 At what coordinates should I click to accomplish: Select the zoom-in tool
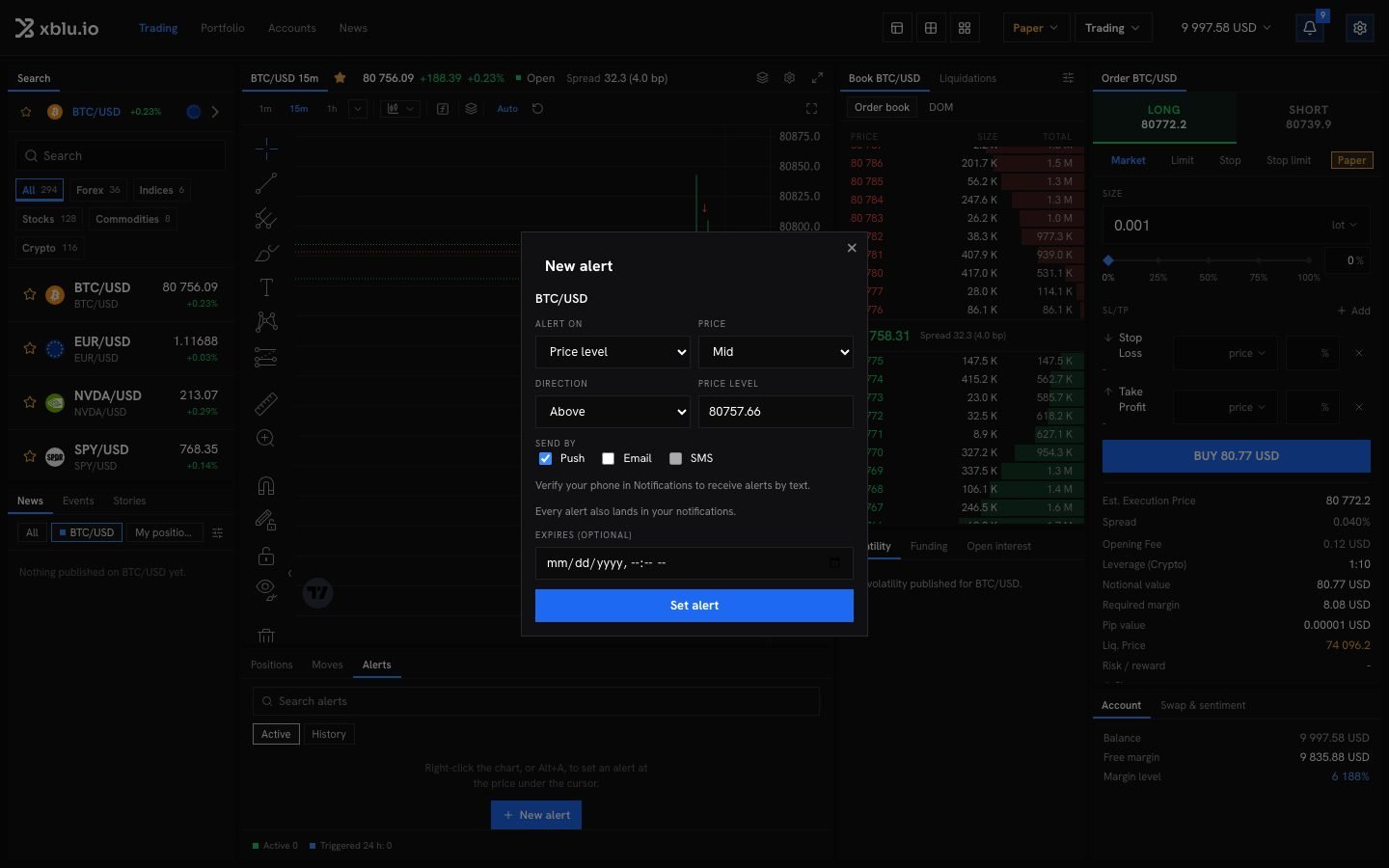pyautogui.click(x=266, y=439)
